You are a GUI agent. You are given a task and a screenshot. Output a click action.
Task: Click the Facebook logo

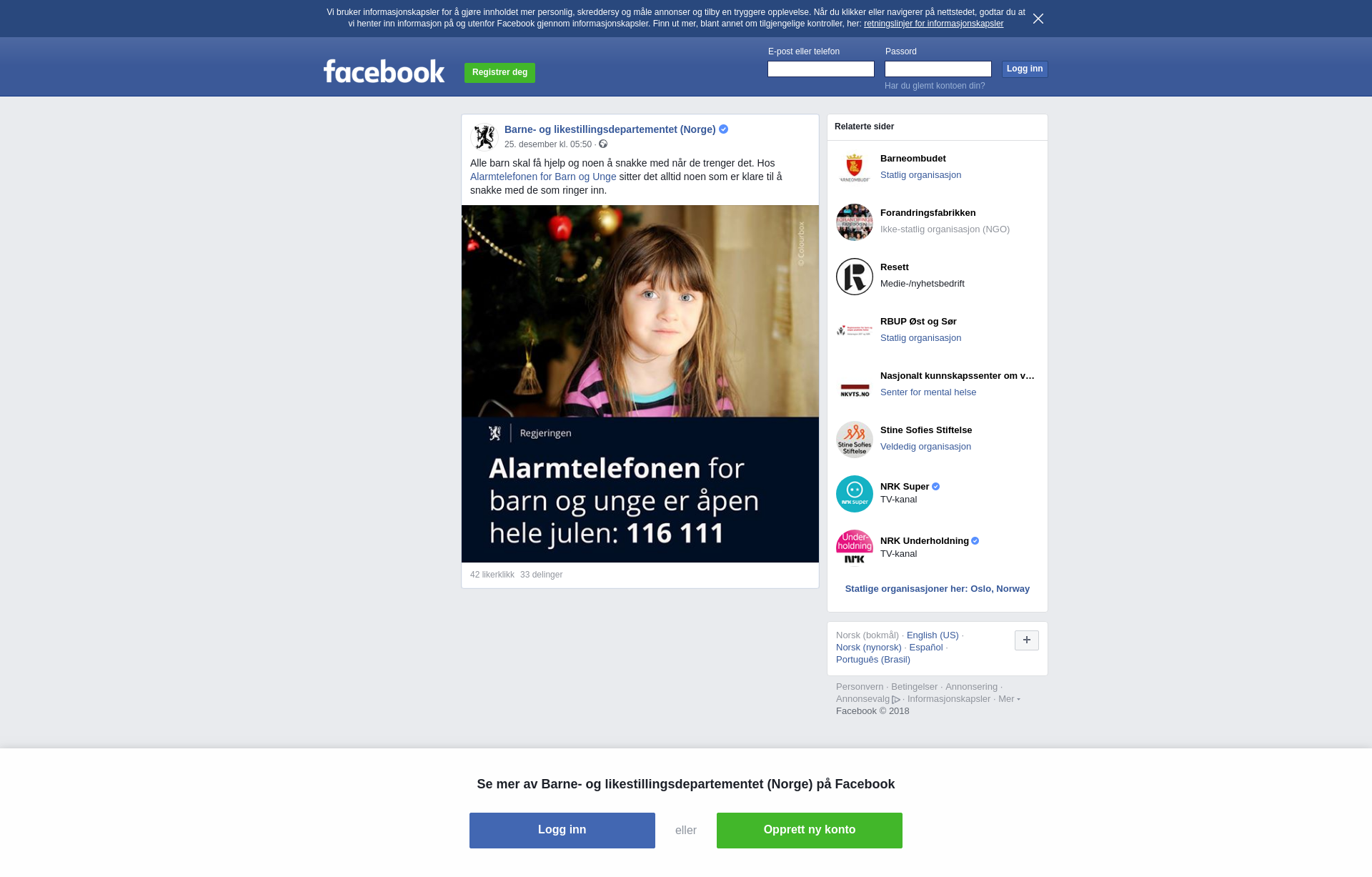coord(384,71)
